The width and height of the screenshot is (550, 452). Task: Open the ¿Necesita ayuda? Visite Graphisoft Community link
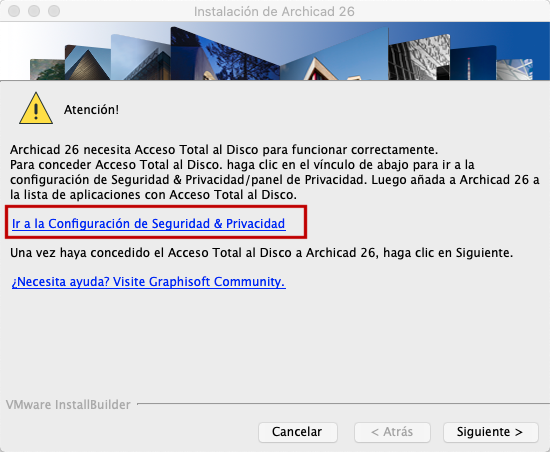pos(149,282)
